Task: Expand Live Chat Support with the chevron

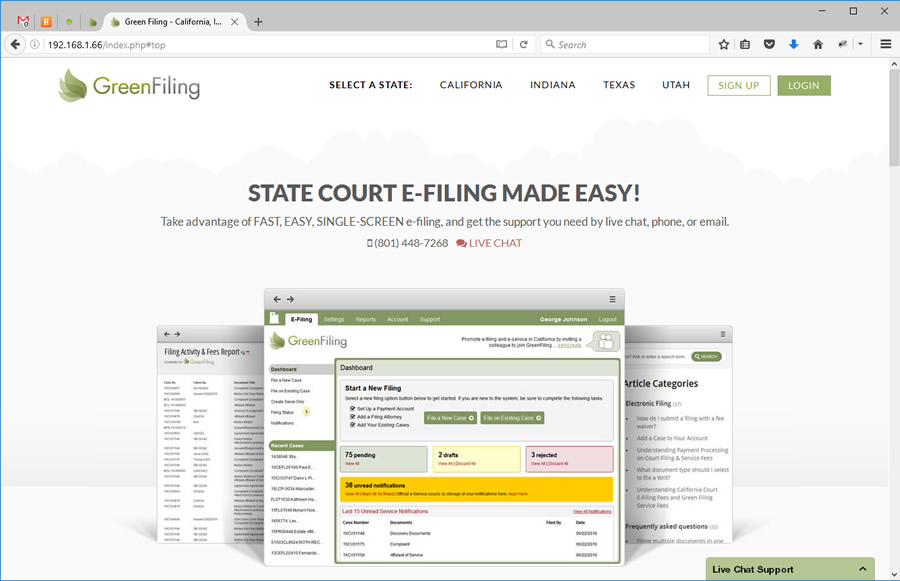Action: [x=862, y=569]
